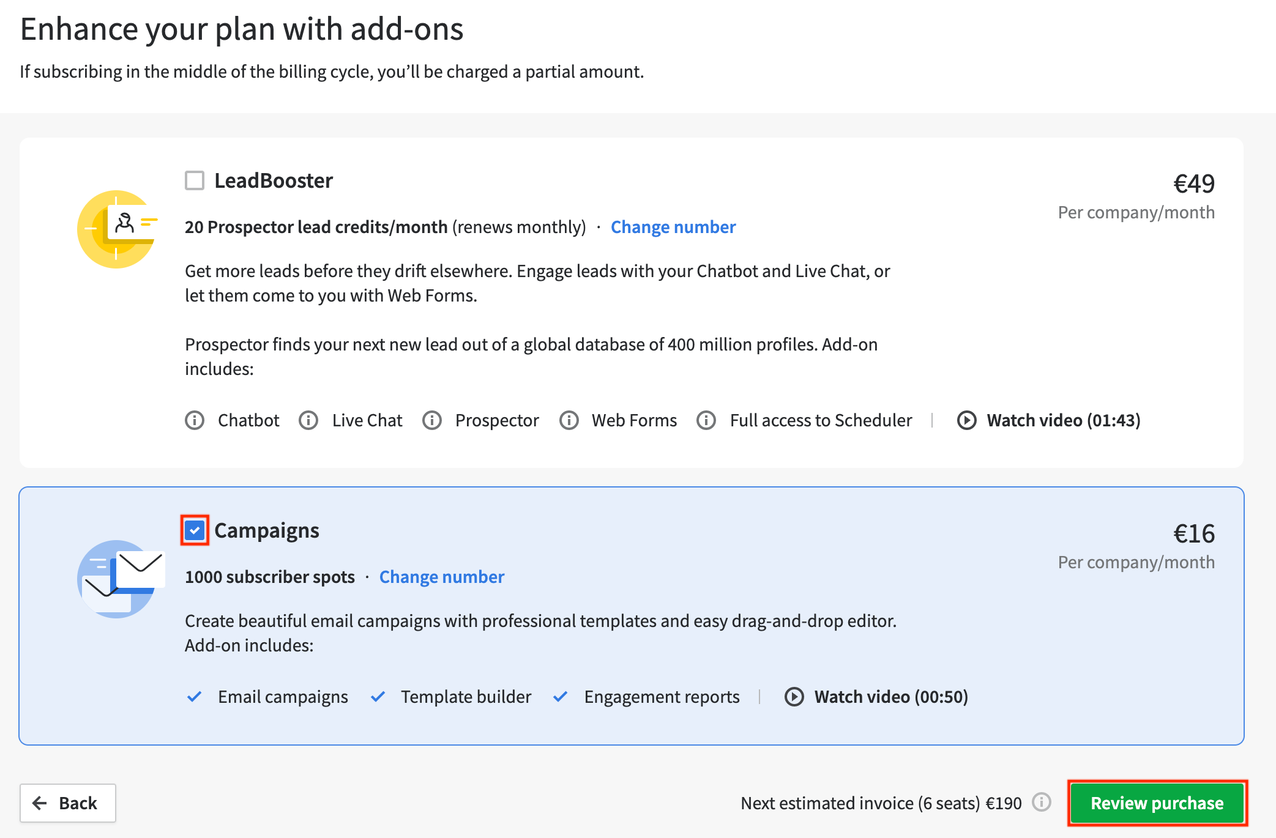The image size is (1276, 838).
Task: Open the 'Watch video (00:50)' link
Action: [891, 697]
